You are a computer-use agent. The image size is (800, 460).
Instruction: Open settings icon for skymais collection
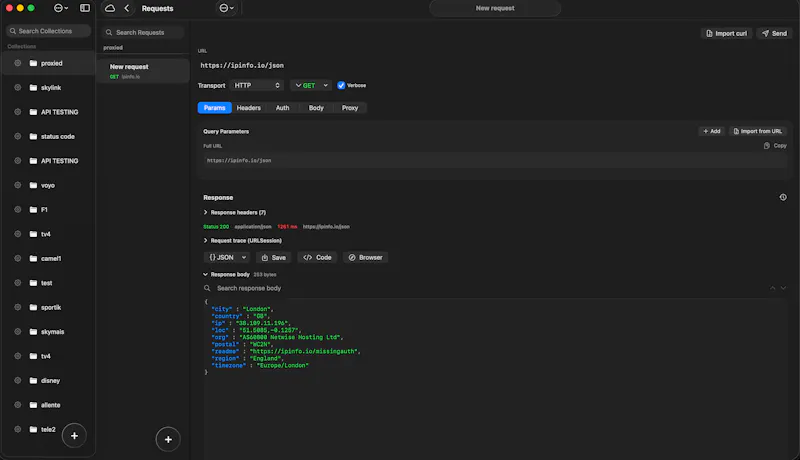tap(17, 331)
